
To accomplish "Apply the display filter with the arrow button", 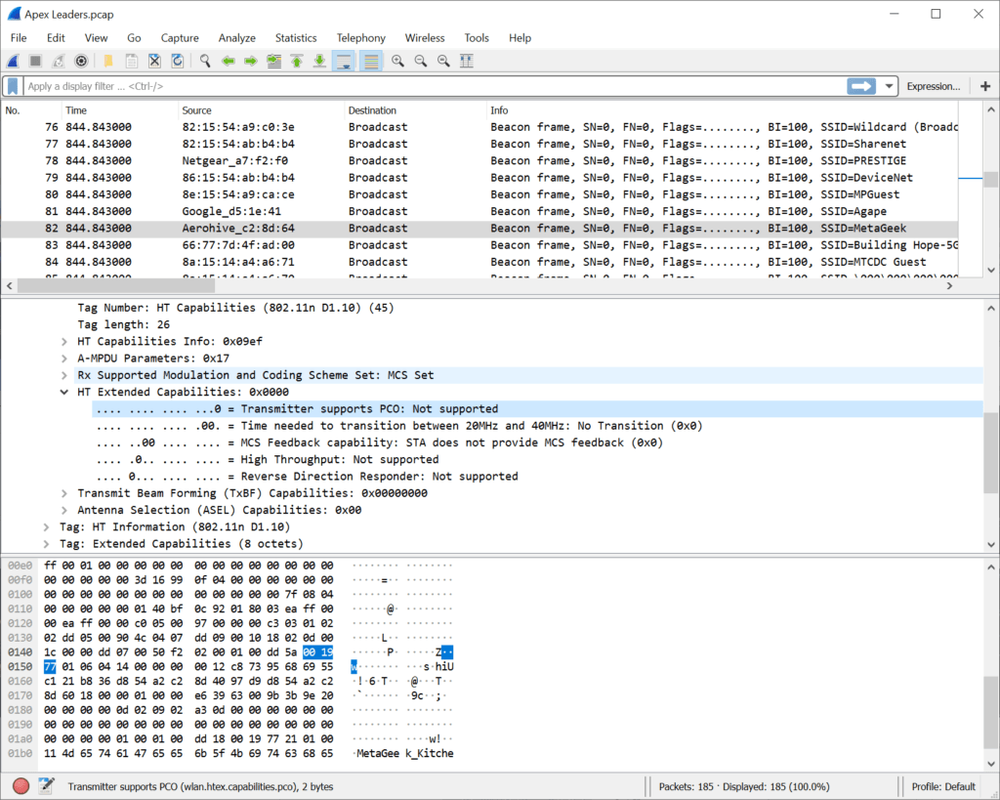I will point(860,86).
